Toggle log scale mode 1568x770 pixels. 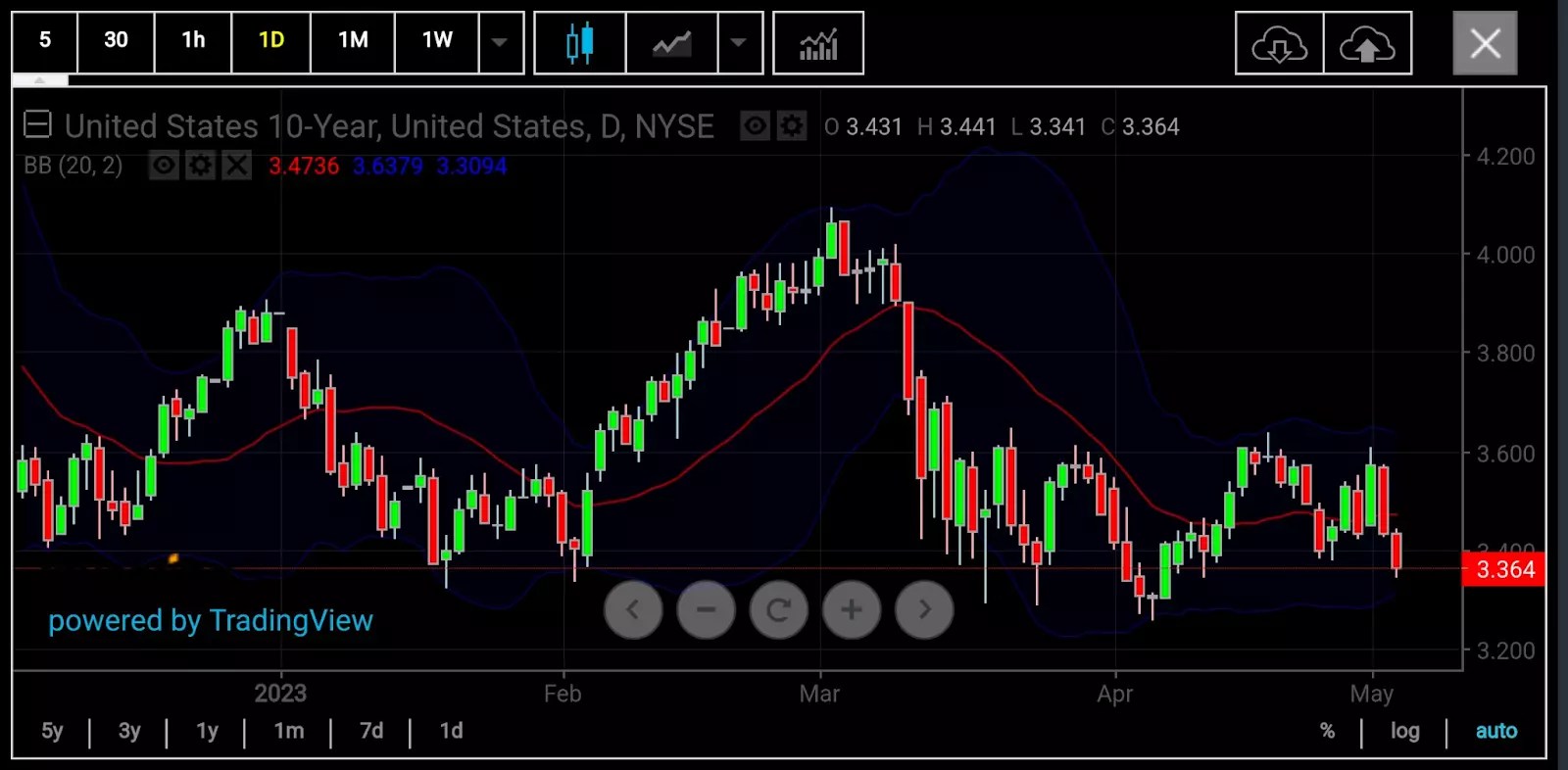coord(1404,731)
